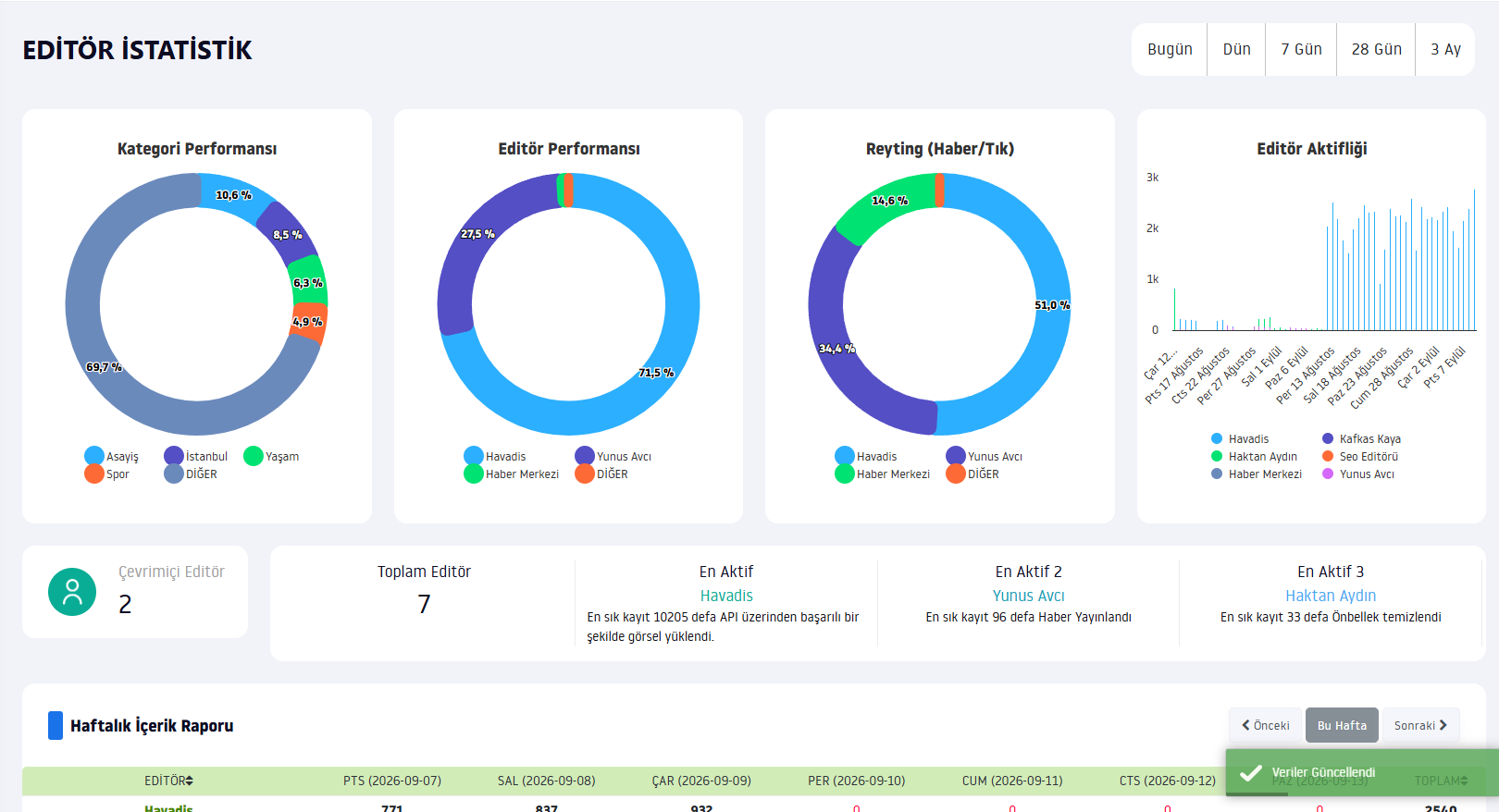Click the ÇAR (2026-09-09) column header
This screenshot has height=812, width=1499.
pyautogui.click(x=701, y=781)
